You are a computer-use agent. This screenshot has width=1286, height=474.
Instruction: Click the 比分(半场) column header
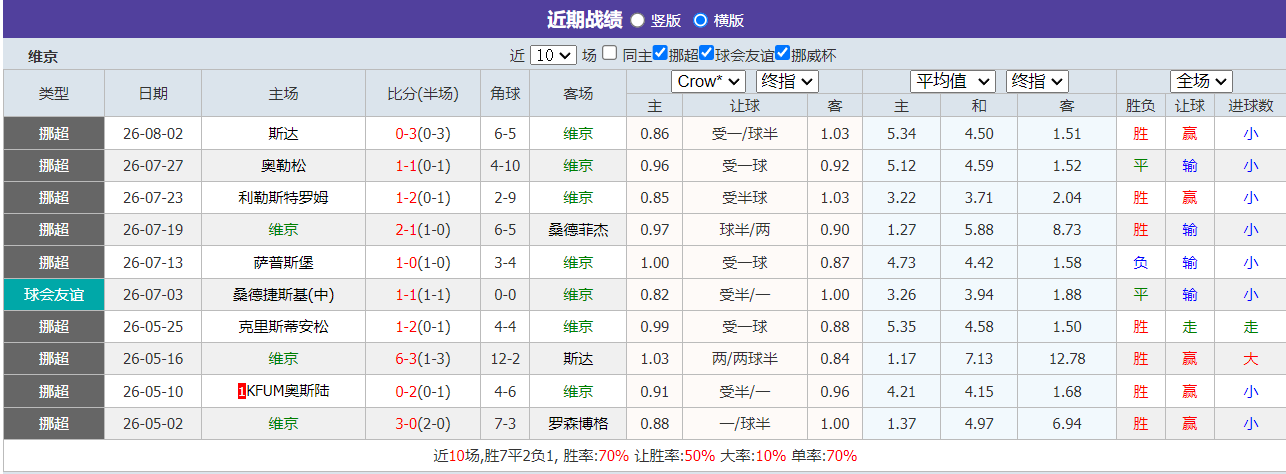(423, 93)
